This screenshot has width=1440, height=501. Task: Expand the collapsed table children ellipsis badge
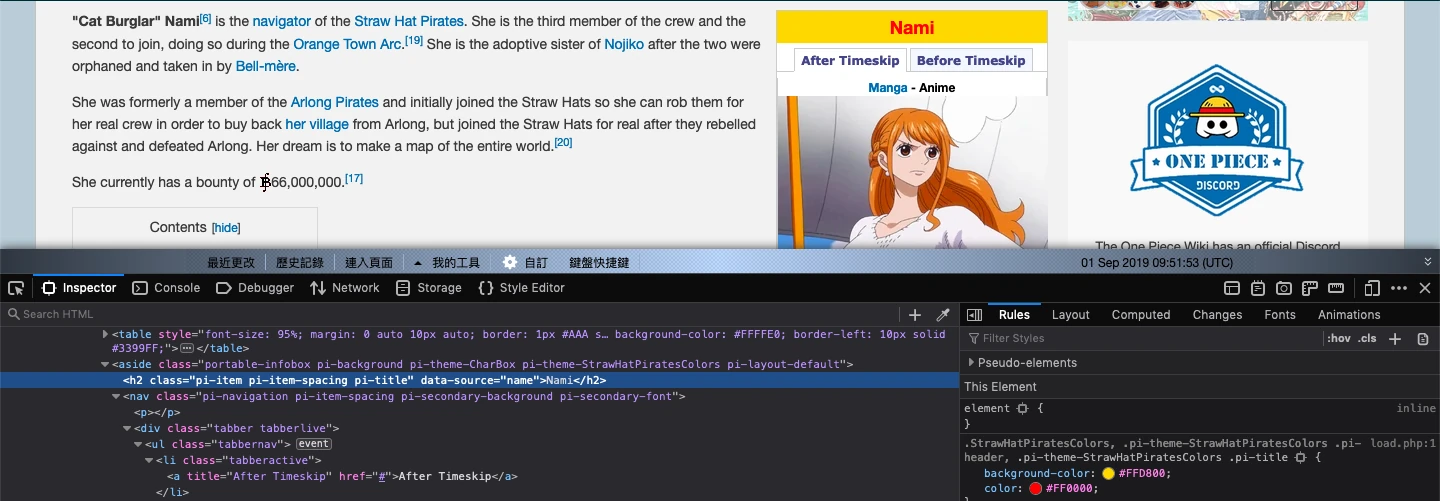point(186,348)
